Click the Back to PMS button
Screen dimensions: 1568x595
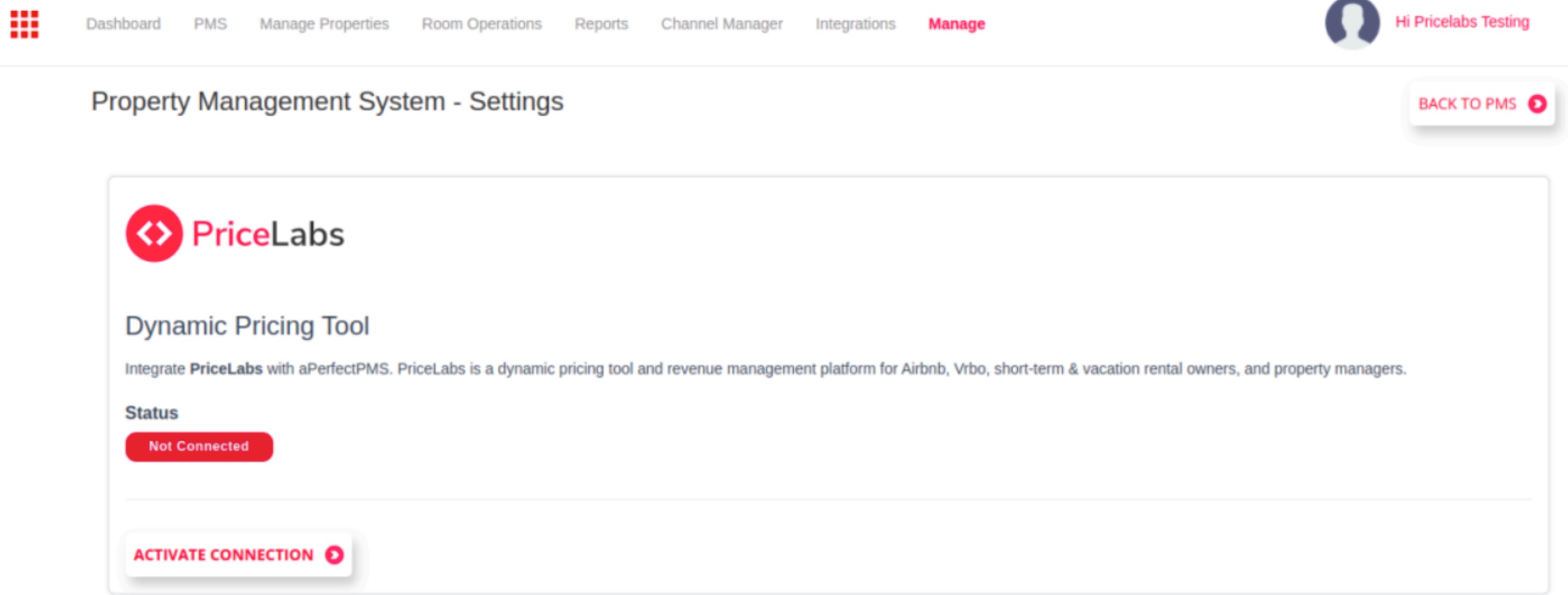point(1482,104)
